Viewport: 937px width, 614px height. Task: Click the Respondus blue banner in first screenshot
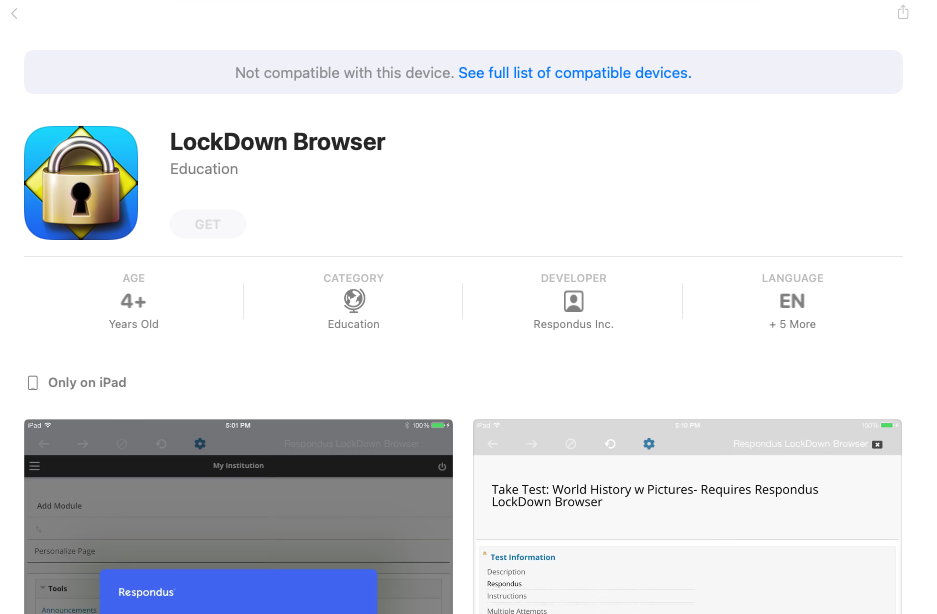[x=238, y=592]
